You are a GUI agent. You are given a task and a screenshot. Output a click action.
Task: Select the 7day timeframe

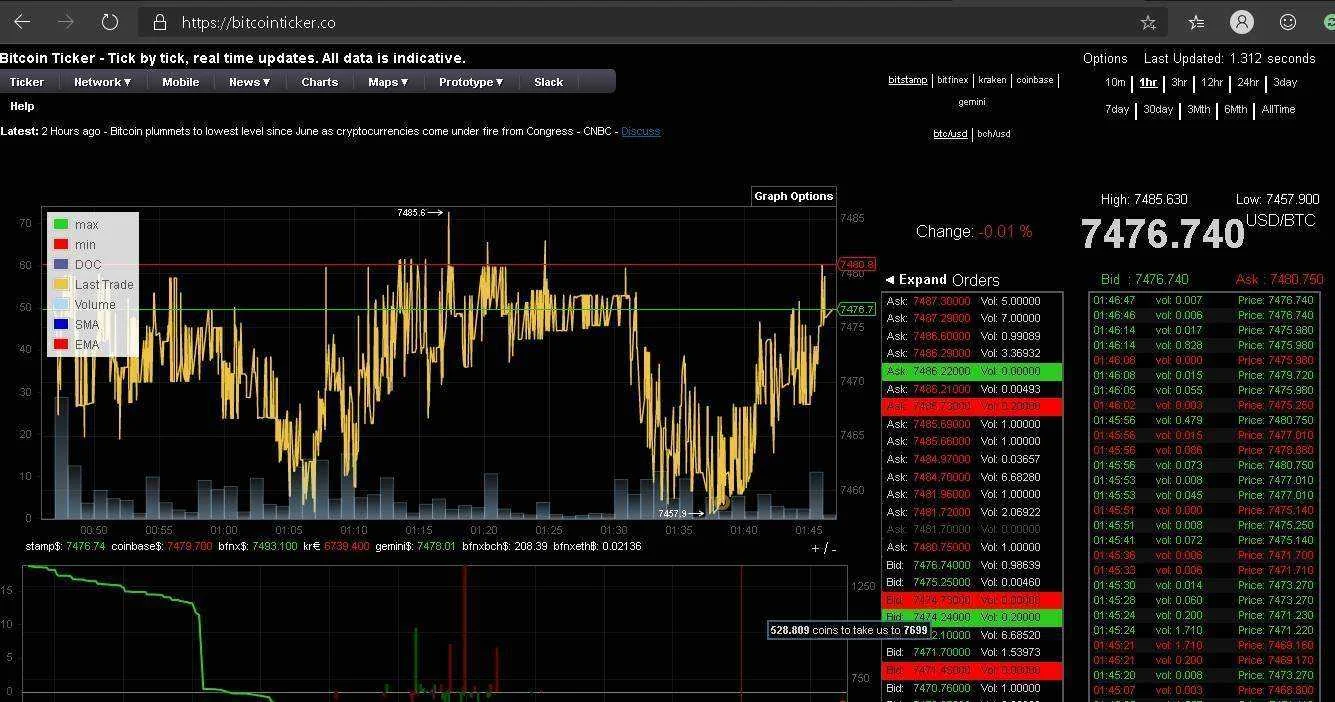point(1117,110)
